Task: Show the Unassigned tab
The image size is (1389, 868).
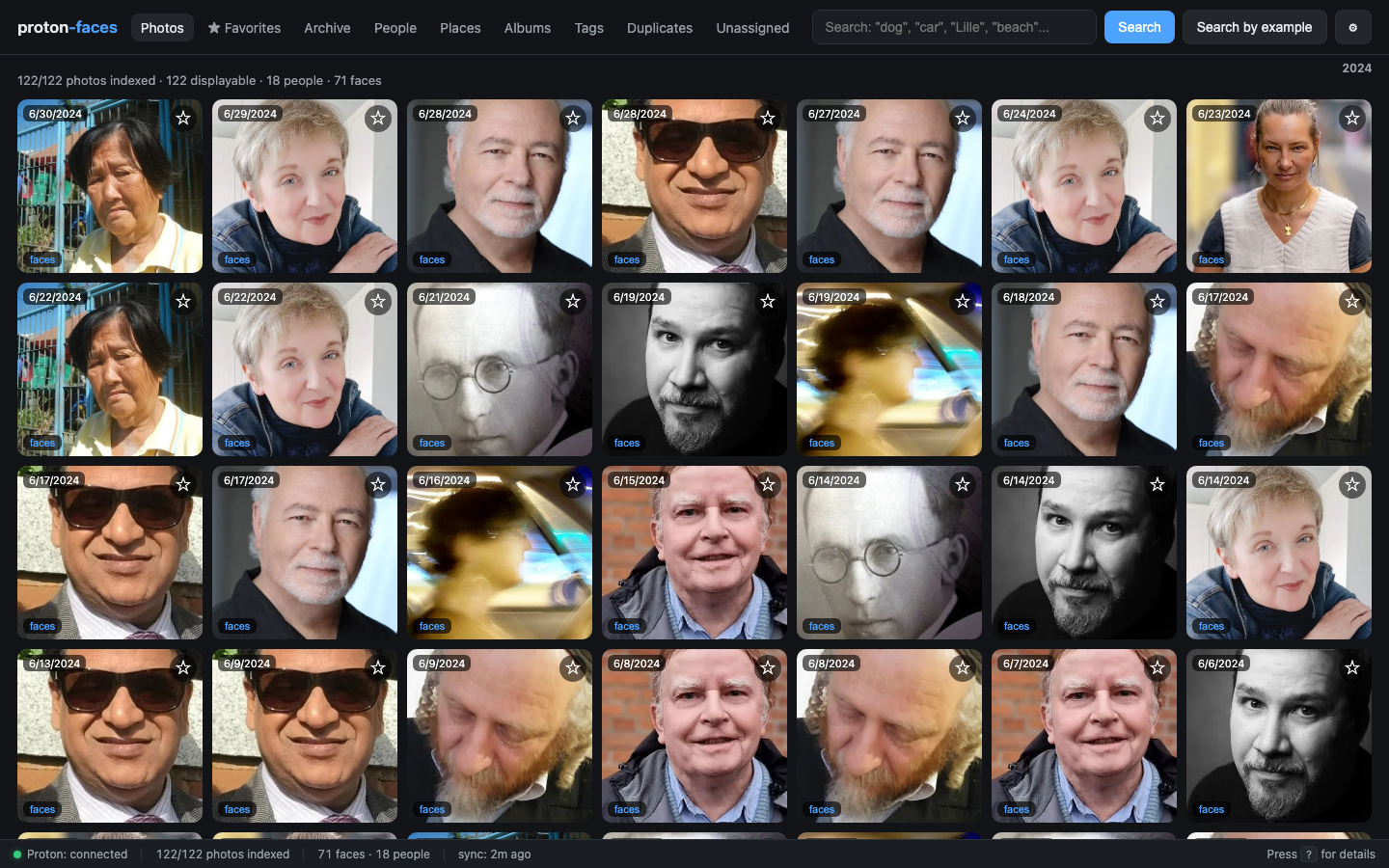Action: pos(752,28)
